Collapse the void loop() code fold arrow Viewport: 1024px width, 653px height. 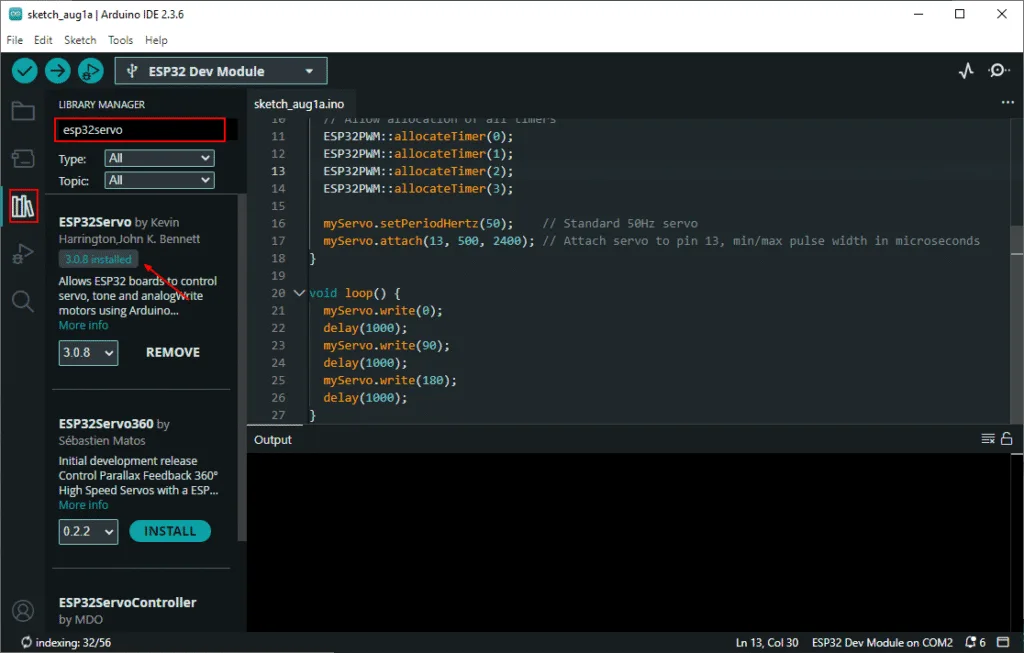299,293
